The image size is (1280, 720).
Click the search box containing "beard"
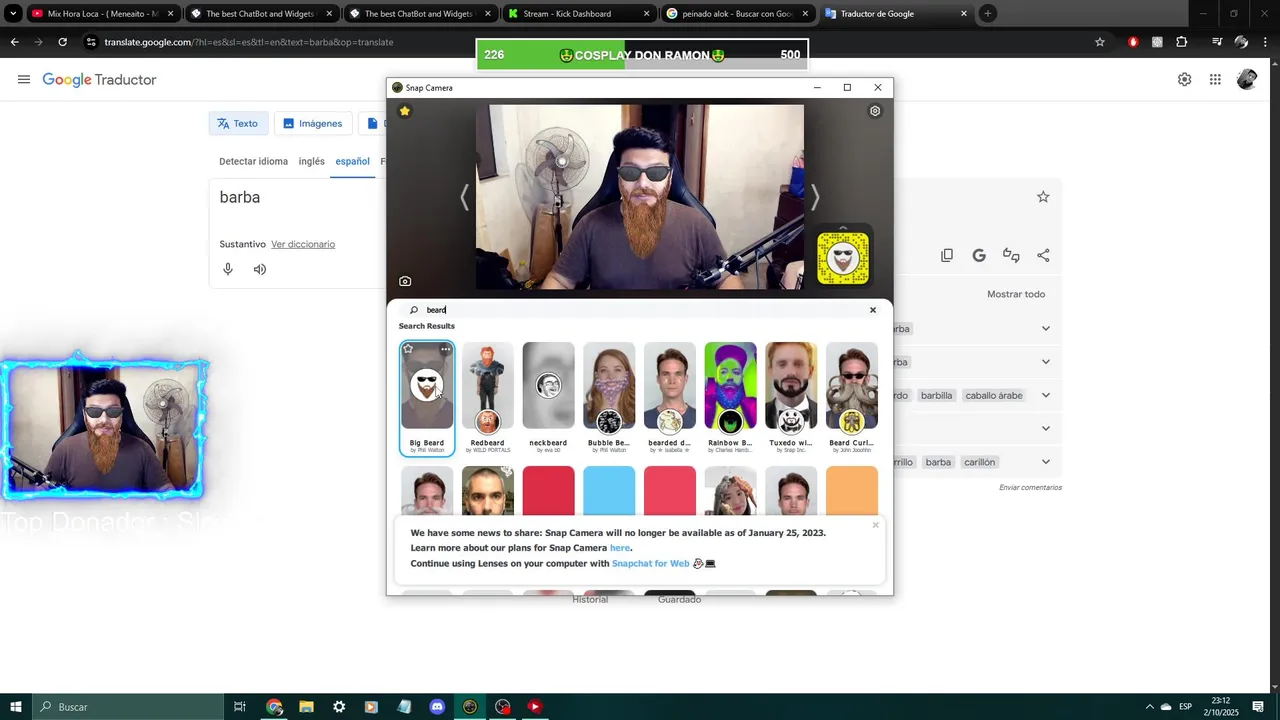pos(640,310)
